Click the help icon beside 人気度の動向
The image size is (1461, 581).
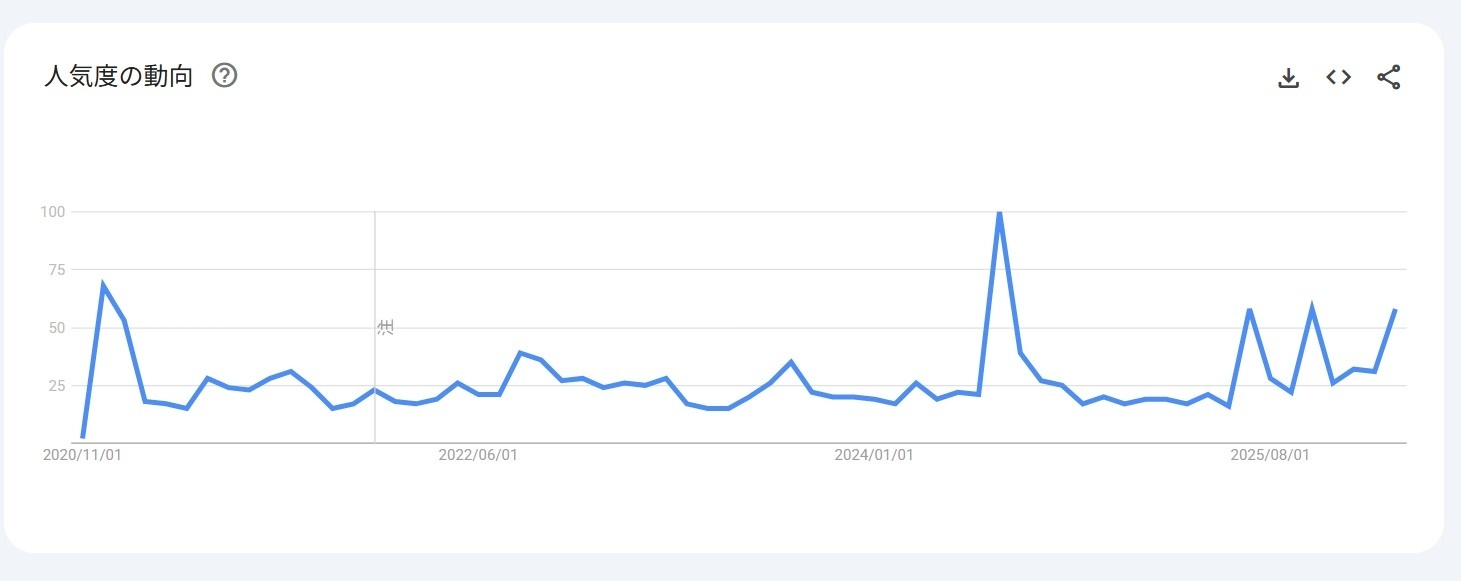pos(225,76)
